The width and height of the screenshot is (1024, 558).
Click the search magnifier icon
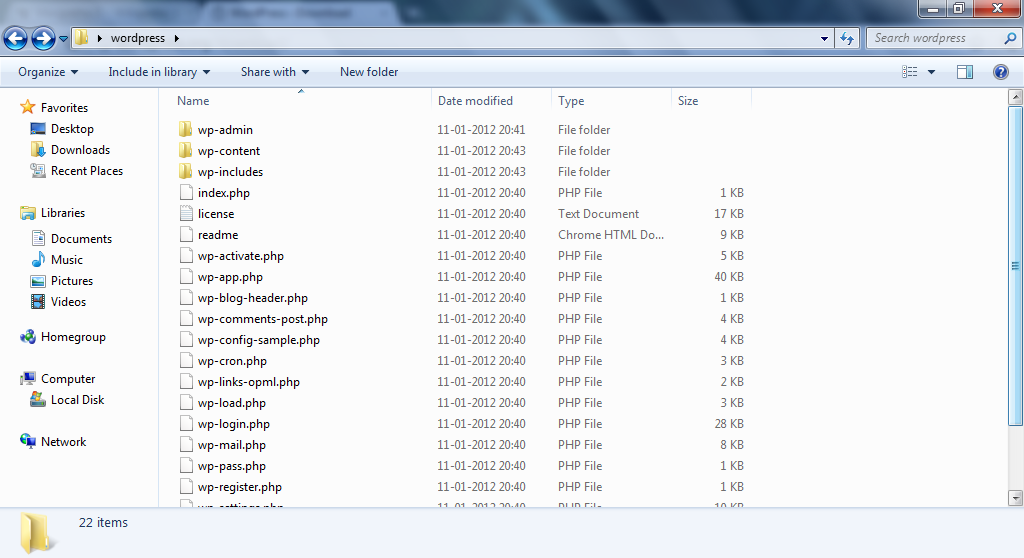1010,38
